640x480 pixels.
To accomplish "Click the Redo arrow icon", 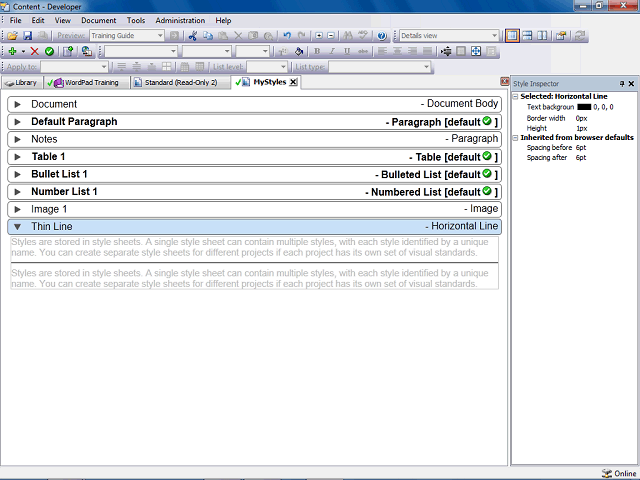I will coord(302,36).
